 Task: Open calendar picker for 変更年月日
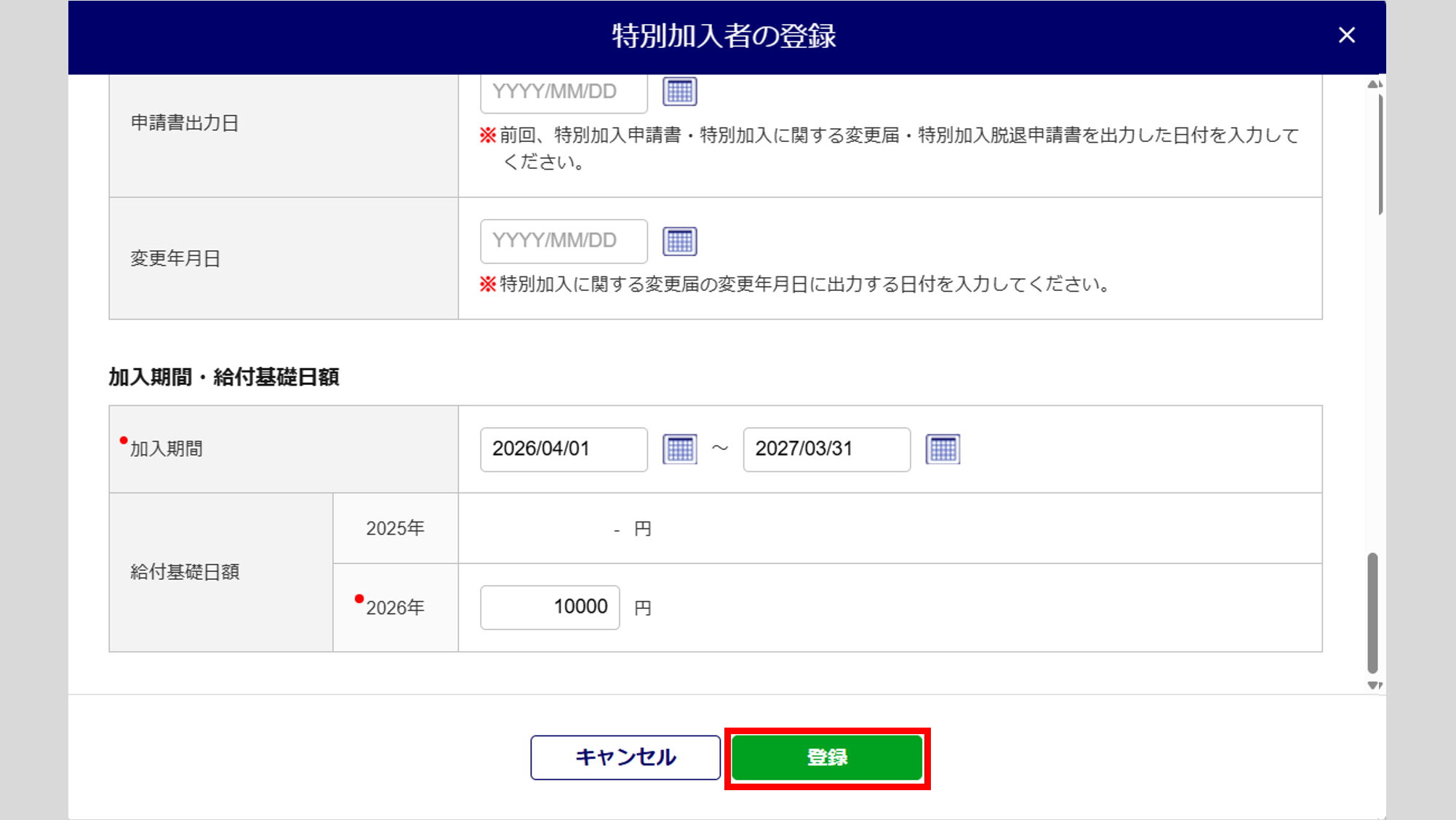(679, 242)
